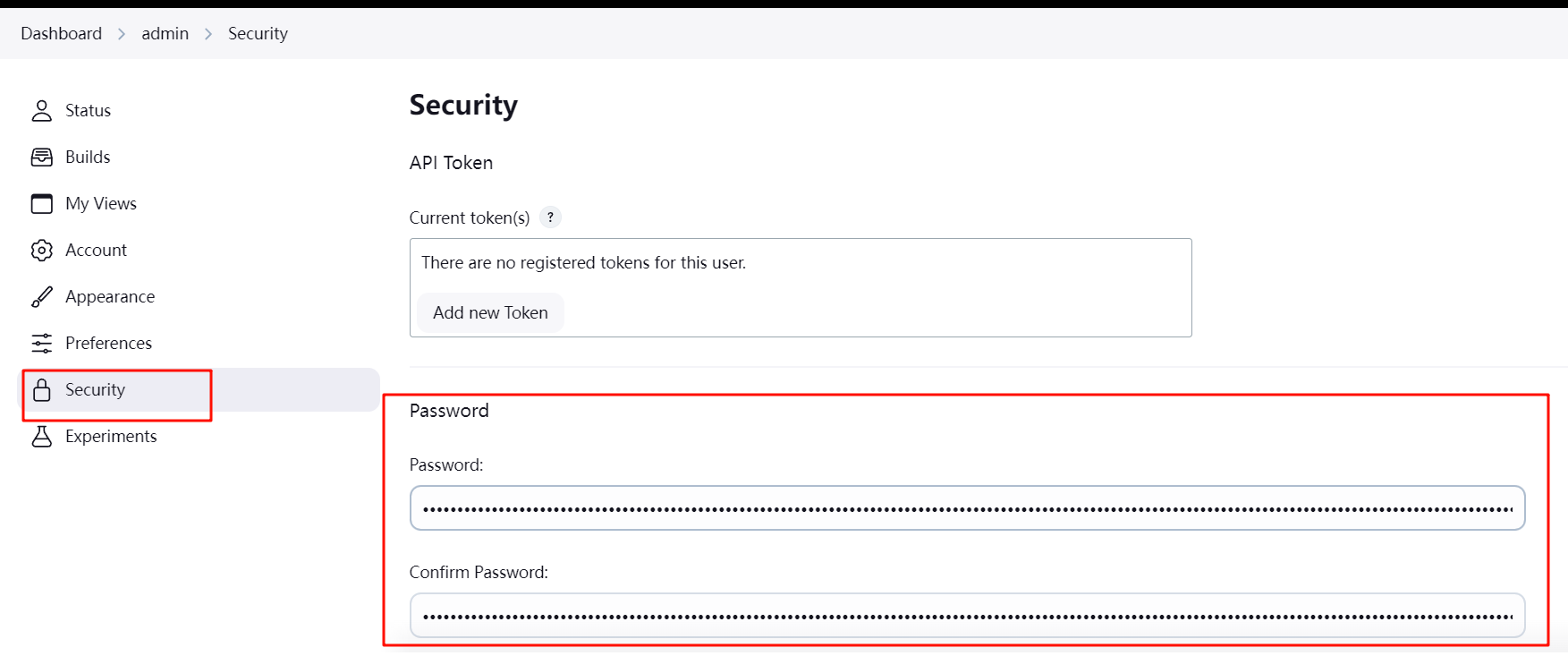Image resolution: width=1568 pixels, height=656 pixels.
Task: Click the Preferences sliders icon
Action: [x=42, y=343]
